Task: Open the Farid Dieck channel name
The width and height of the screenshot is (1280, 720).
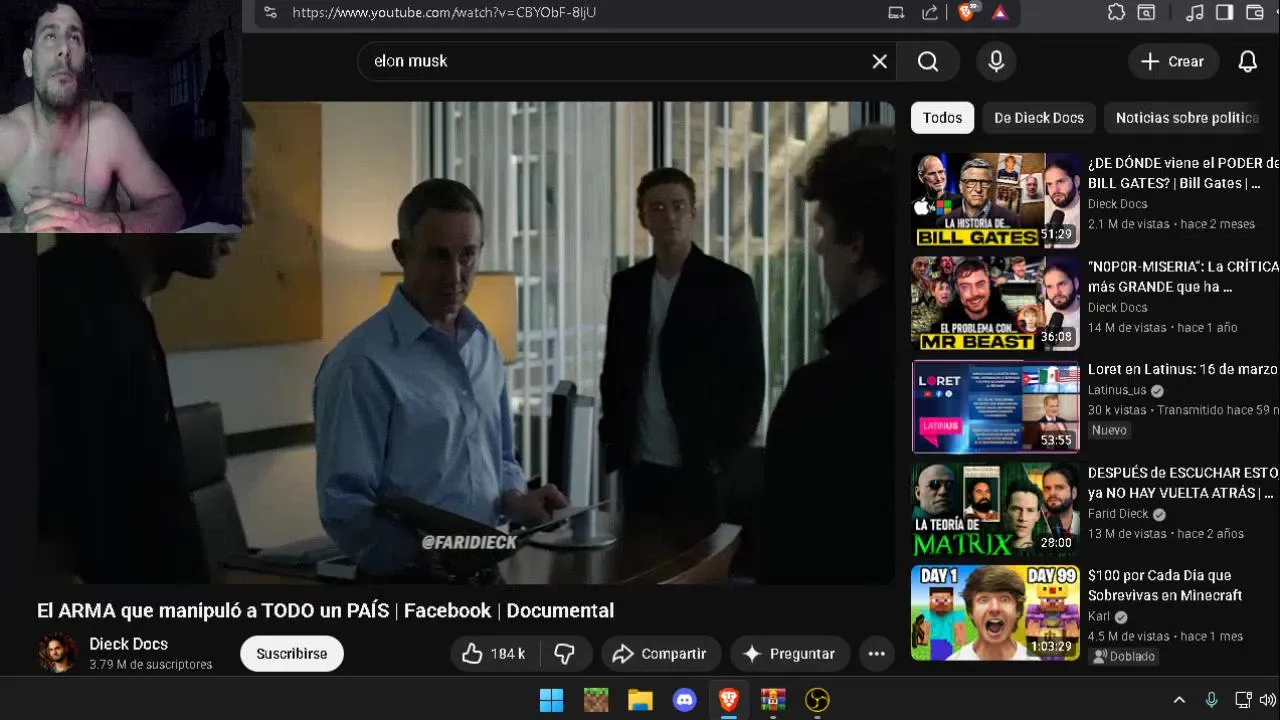Action: click(x=1118, y=514)
